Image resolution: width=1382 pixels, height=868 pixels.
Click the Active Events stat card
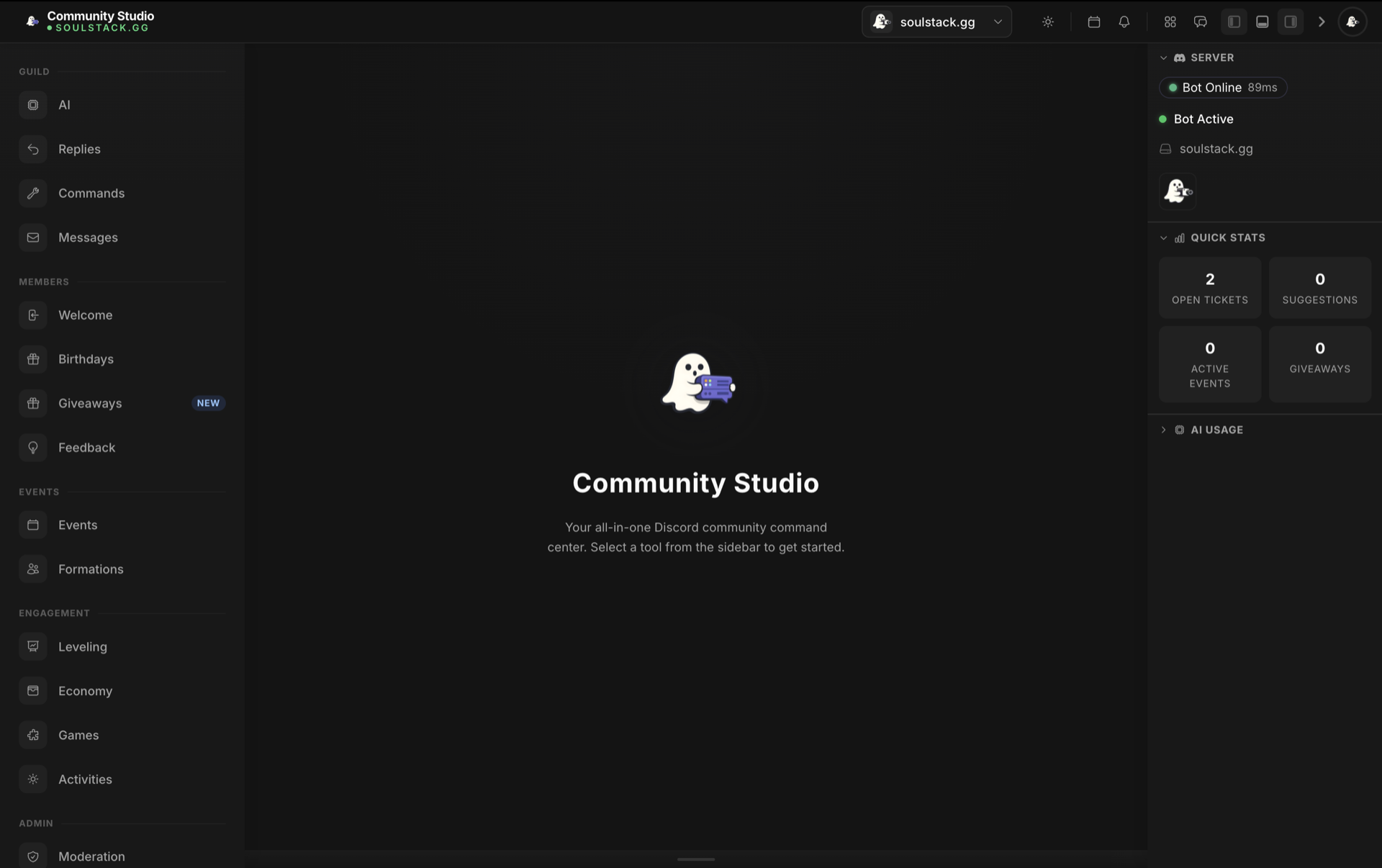point(1210,364)
